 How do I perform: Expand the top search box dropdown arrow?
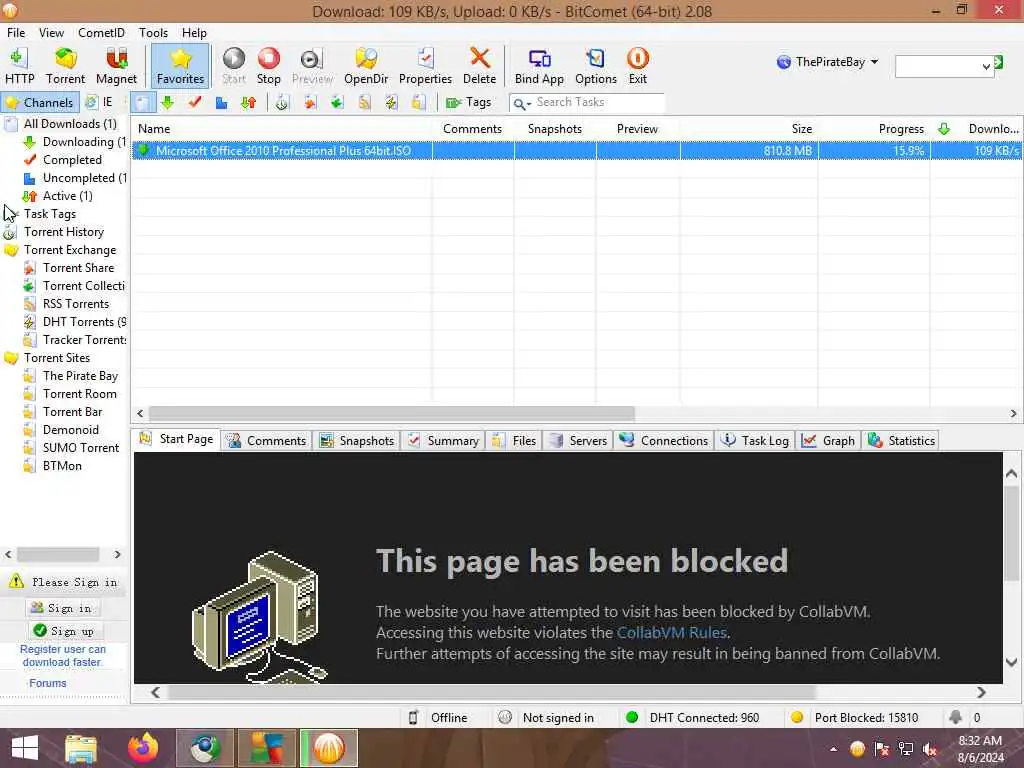tap(986, 66)
